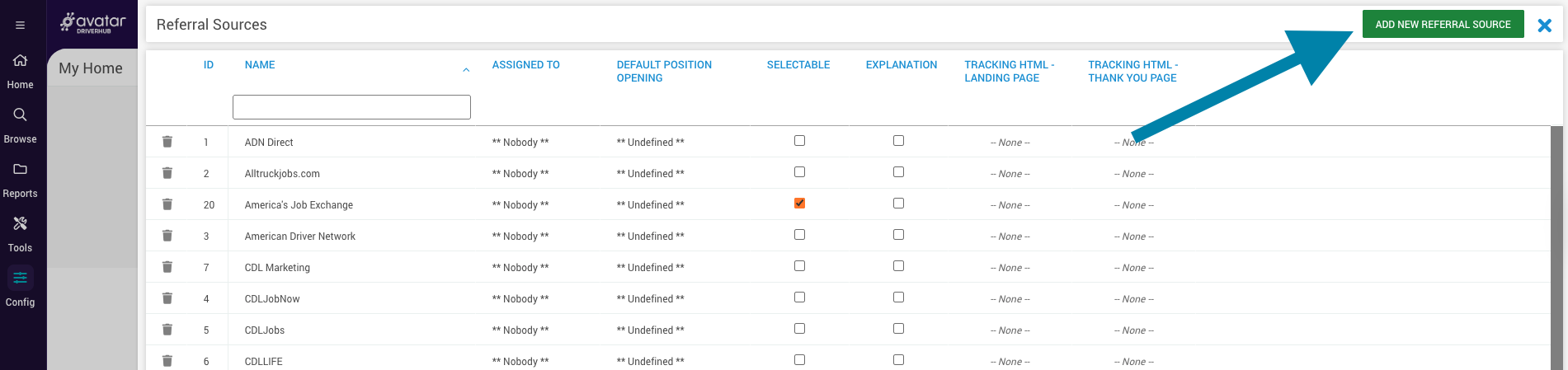Open the Reports folder icon

point(20,170)
